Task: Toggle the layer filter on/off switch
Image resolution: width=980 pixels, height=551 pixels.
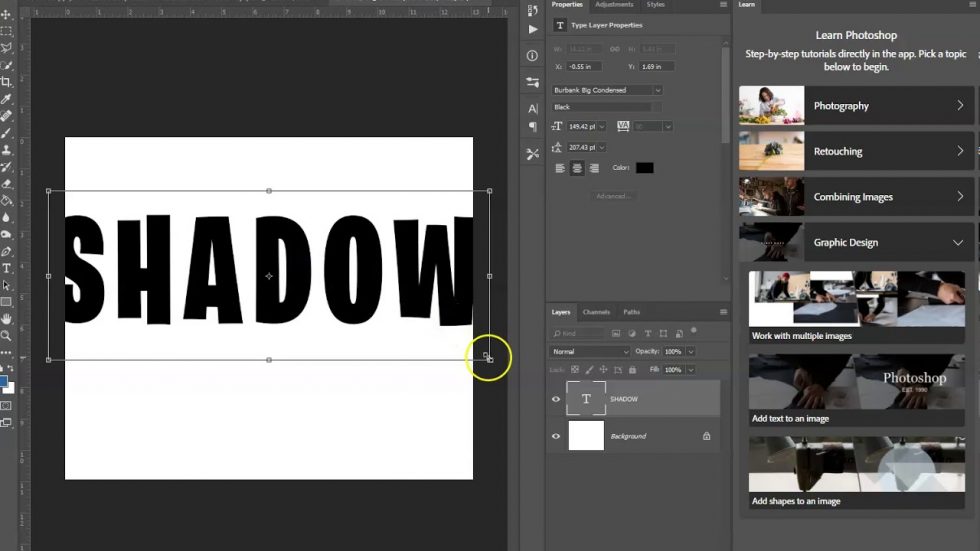Action: (x=693, y=330)
